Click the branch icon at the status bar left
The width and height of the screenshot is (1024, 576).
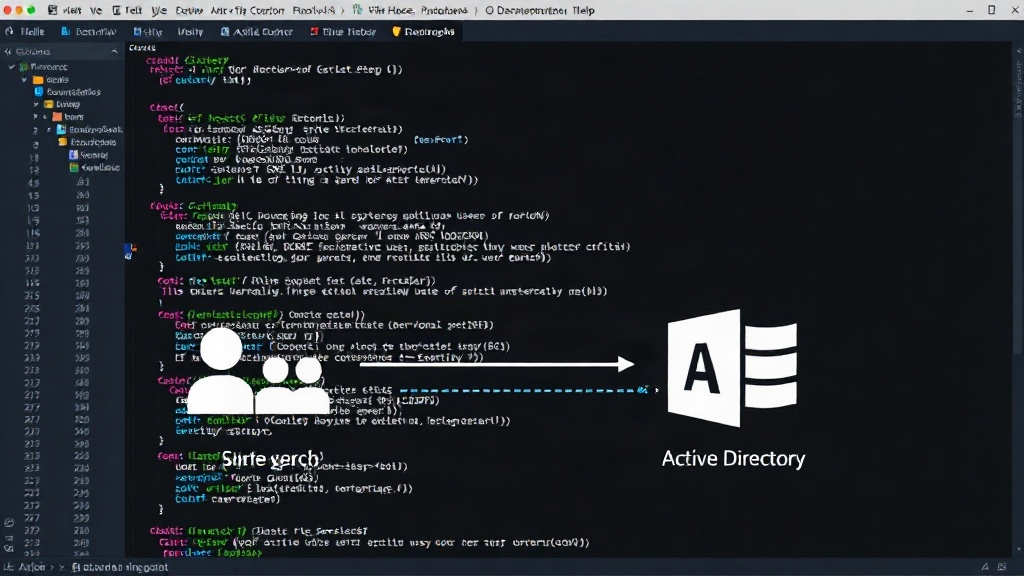[8, 567]
